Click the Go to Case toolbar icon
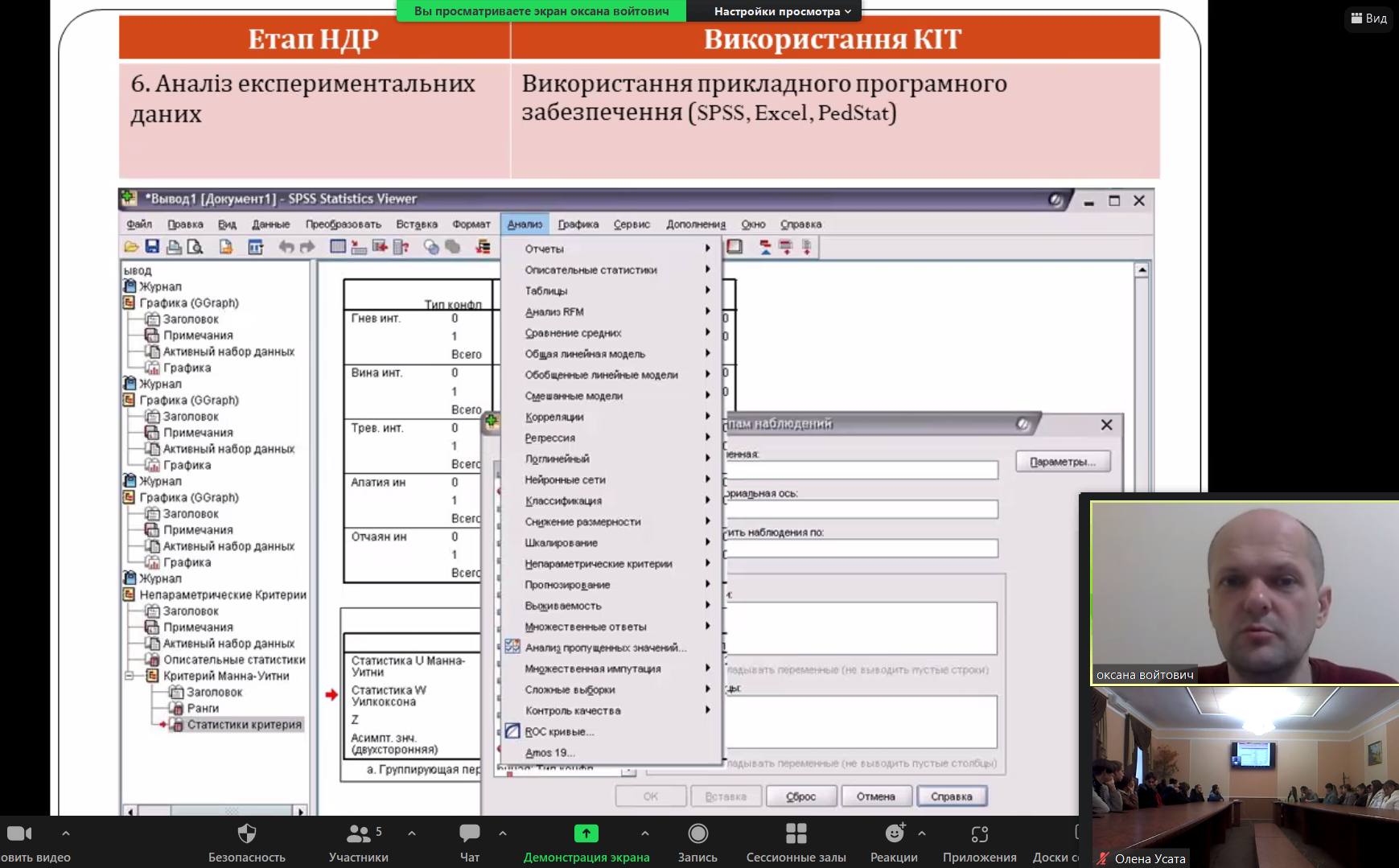 (359, 247)
